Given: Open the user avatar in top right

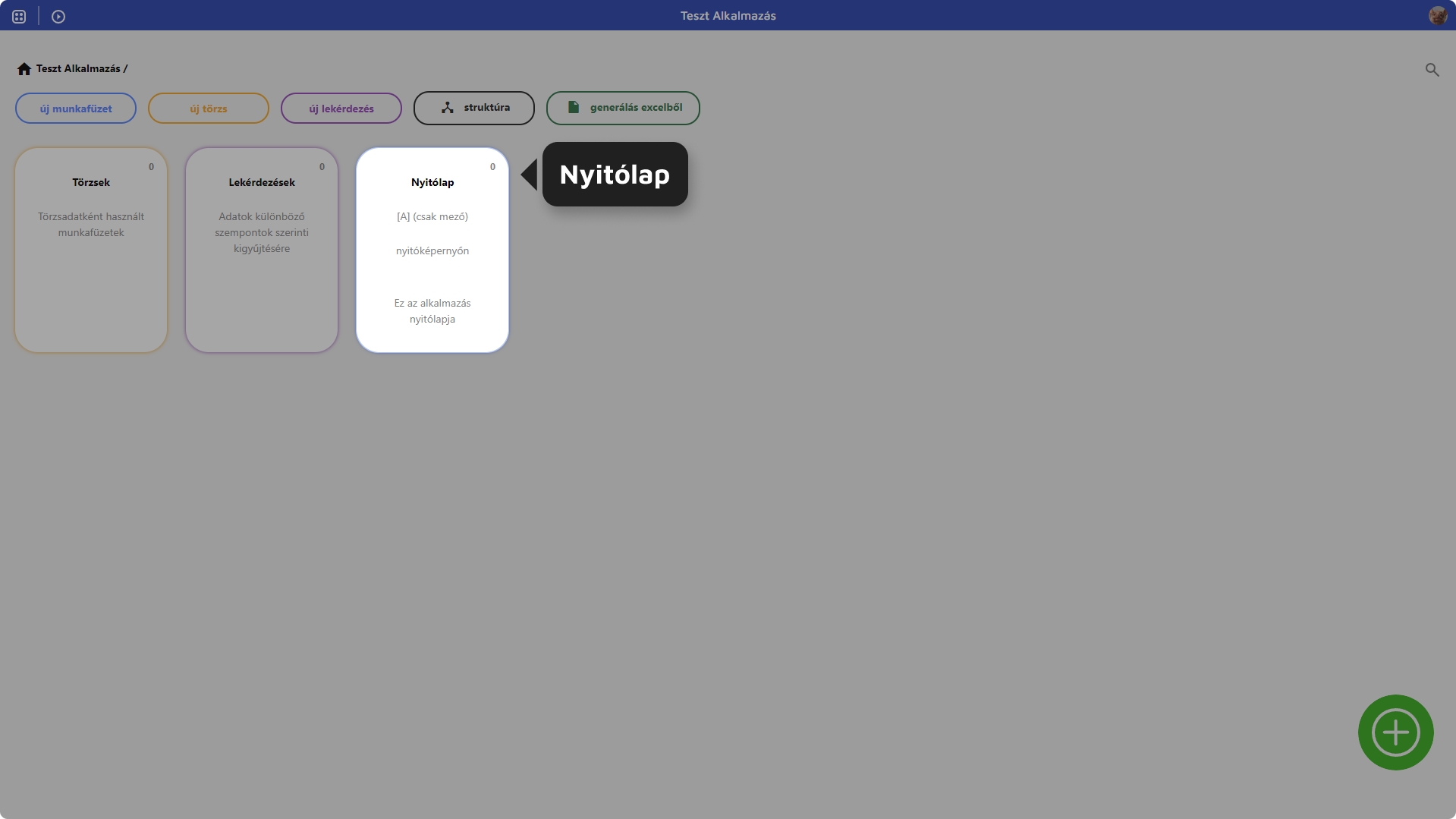Looking at the screenshot, I should [x=1439, y=15].
